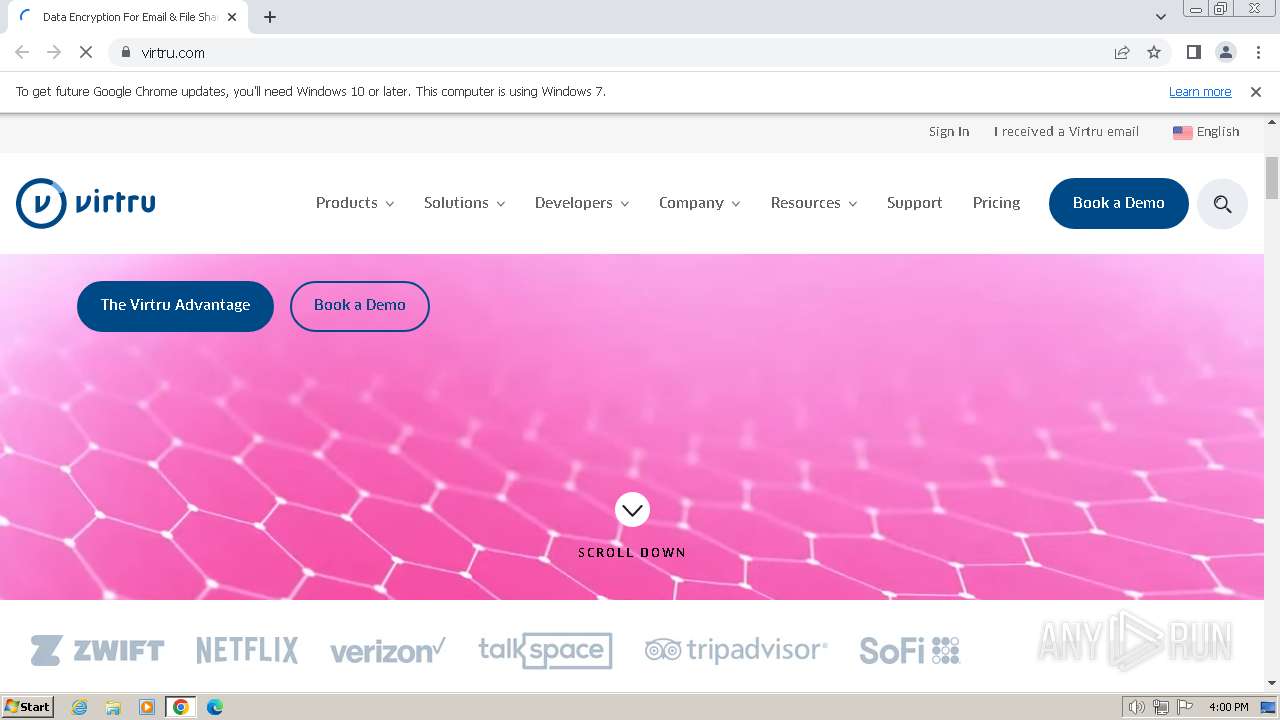The image size is (1280, 720).
Task: Bookmark this tab with star icon
Action: click(x=1154, y=52)
